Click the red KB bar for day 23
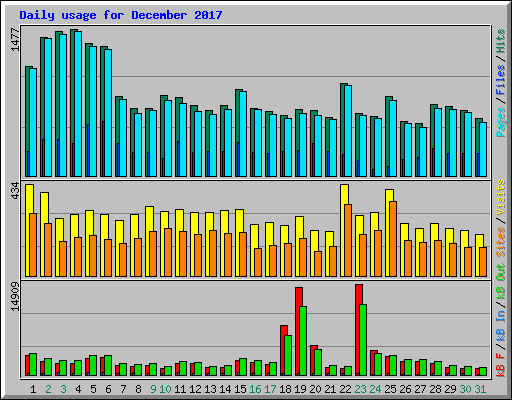Viewport: 512px width, 400px height. pyautogui.click(x=359, y=330)
